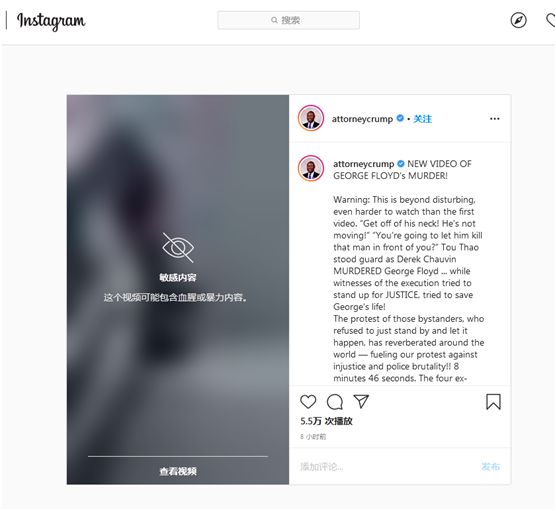This screenshot has width=556, height=511.
Task: Click the Instagram logo
Action: [x=51, y=21]
